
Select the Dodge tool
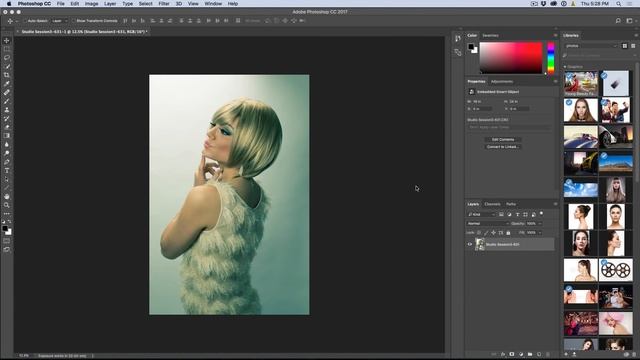tap(7, 153)
